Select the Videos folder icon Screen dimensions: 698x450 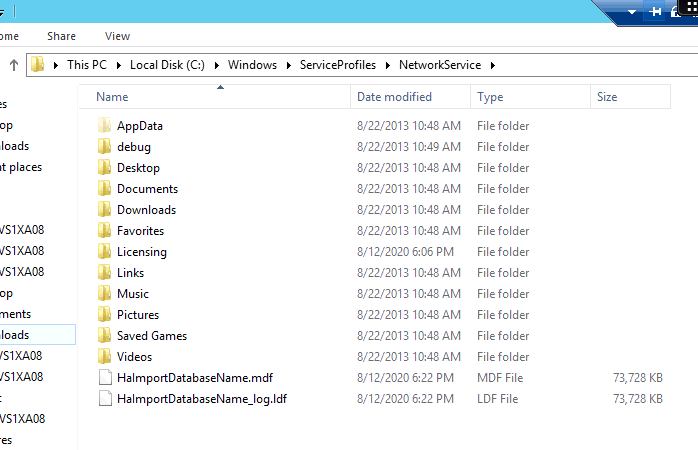point(105,357)
